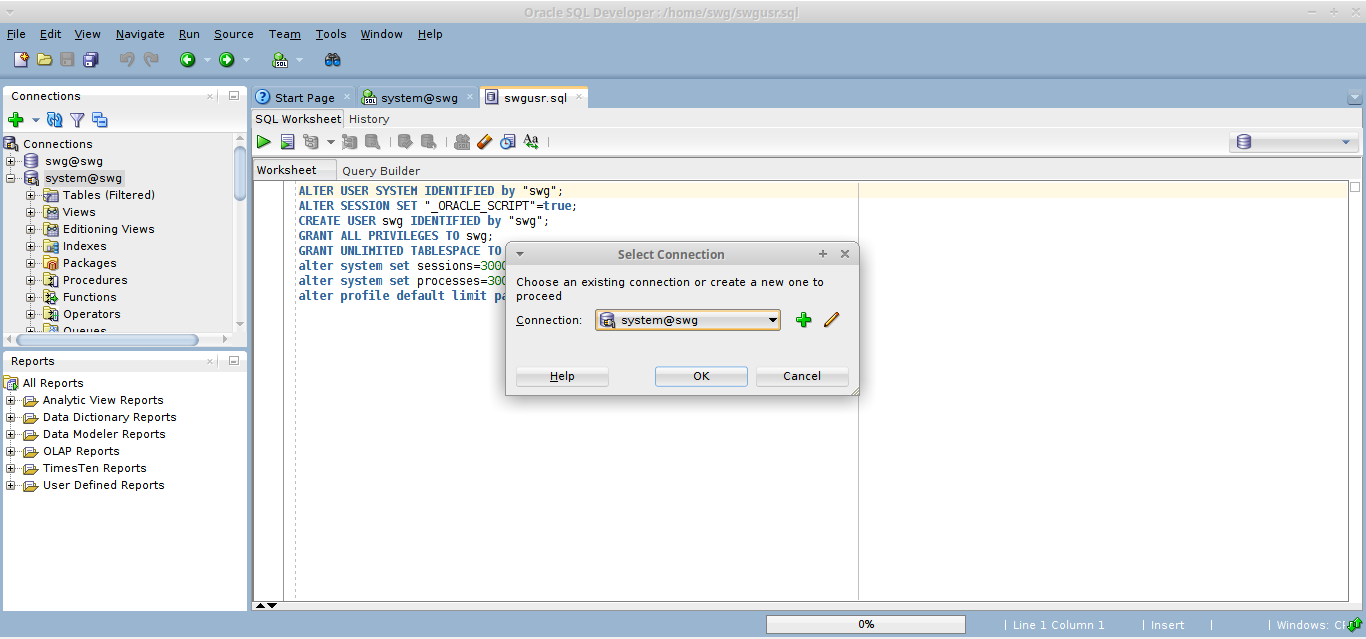Expand Data Dictionary Reports node
This screenshot has width=1366, height=639.
point(11,417)
